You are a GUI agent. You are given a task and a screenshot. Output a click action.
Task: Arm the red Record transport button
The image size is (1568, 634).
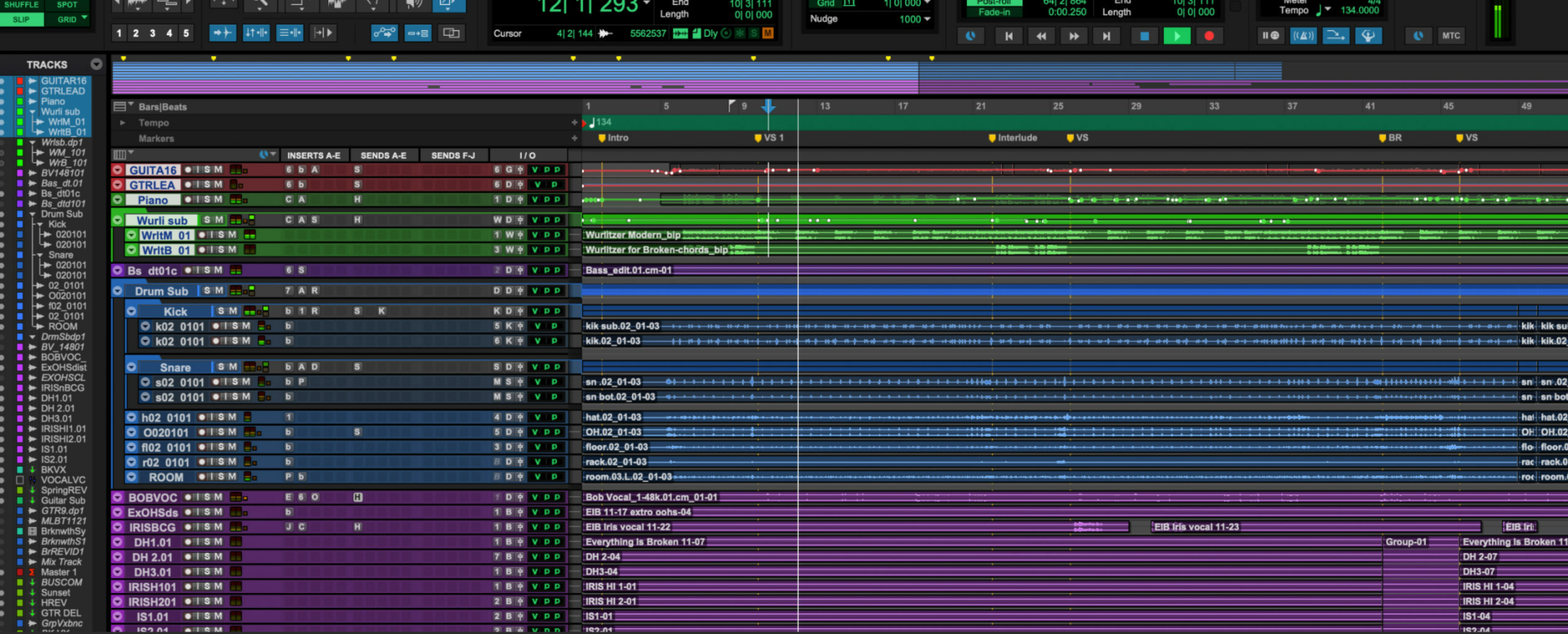1209,36
